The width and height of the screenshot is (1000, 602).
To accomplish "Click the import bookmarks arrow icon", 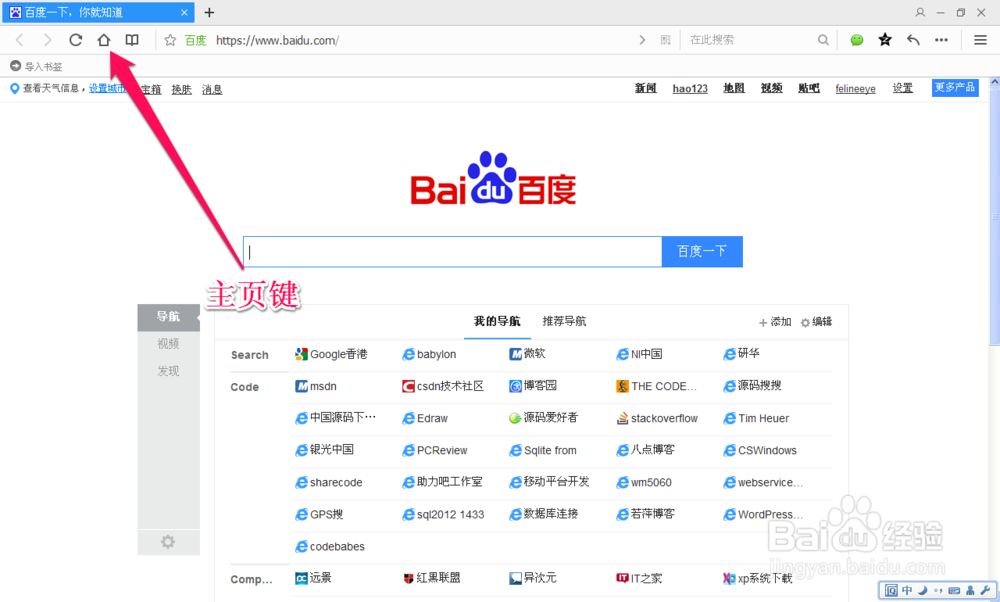I will pyautogui.click(x=15, y=66).
